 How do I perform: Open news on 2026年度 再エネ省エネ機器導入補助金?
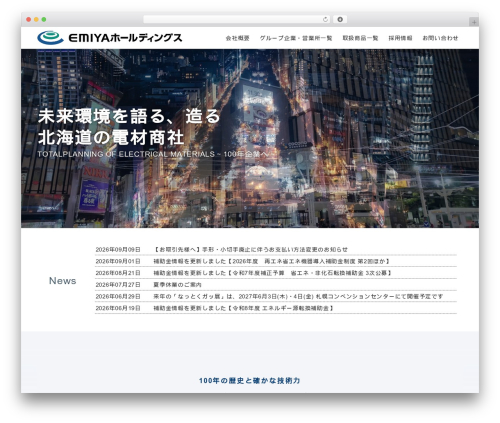click(272, 261)
